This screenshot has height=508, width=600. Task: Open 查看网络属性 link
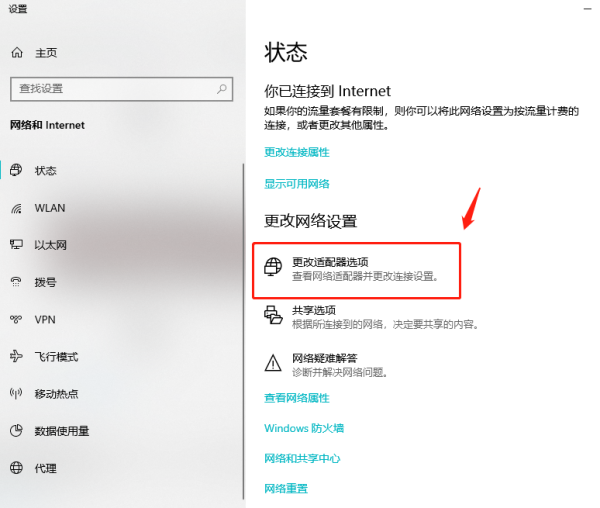(297, 398)
